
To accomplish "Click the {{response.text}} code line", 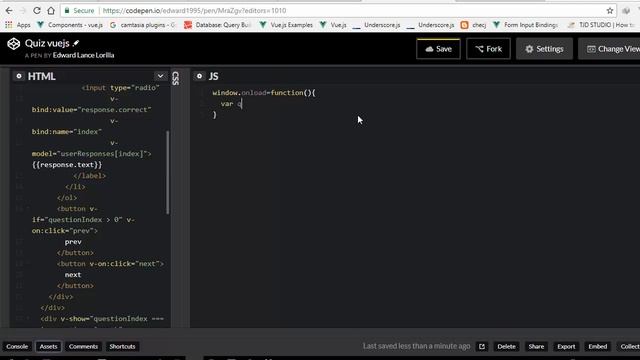I will point(67,164).
